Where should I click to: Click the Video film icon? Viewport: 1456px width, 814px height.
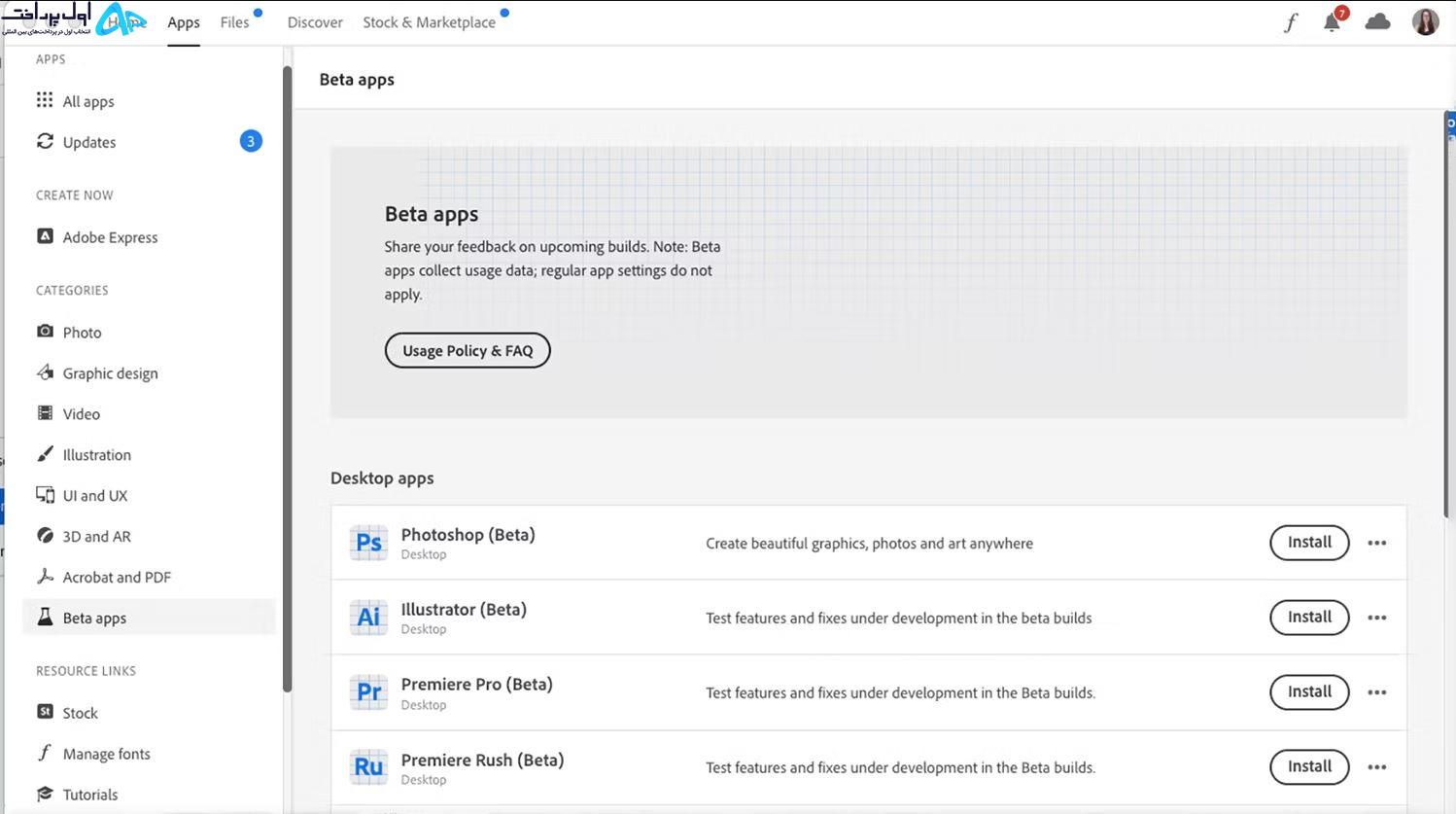tap(45, 413)
